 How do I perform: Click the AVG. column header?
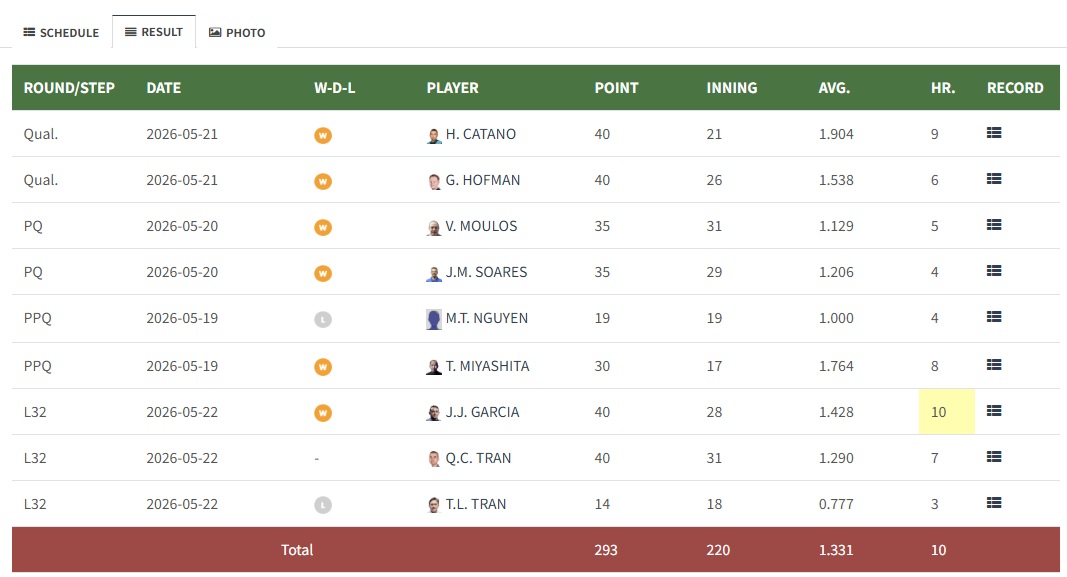(834, 88)
